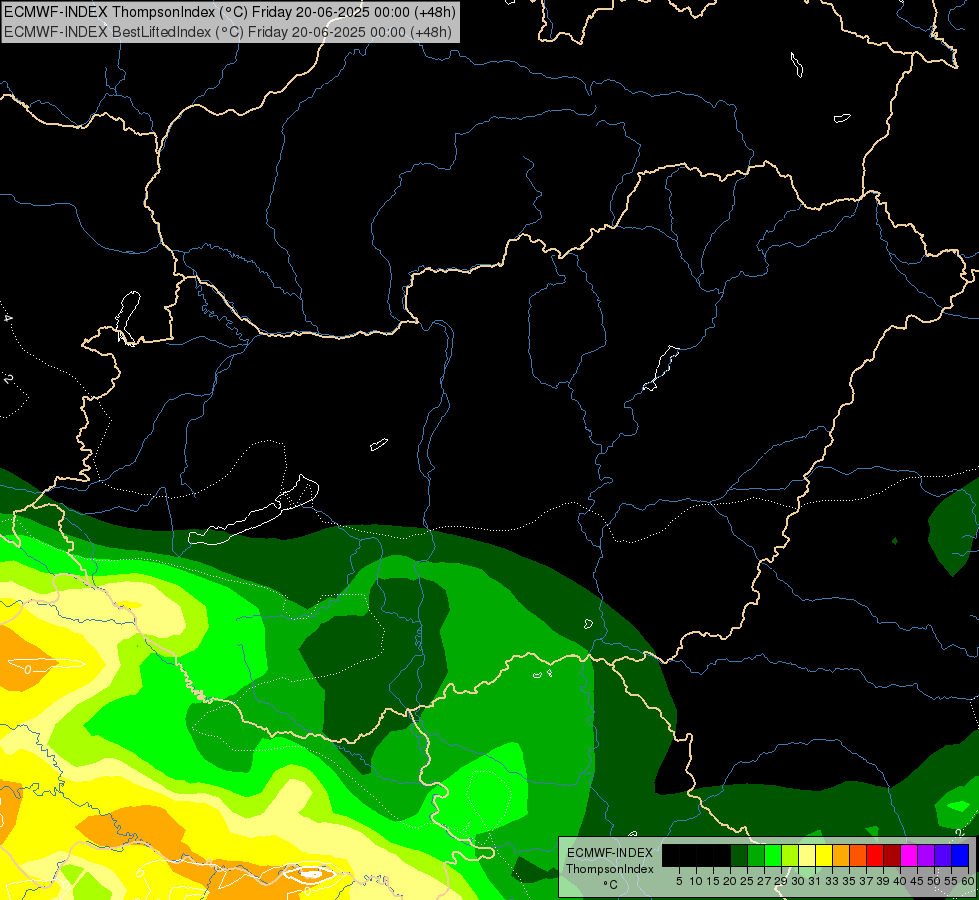Click the blue 55–60 legend swatch

pos(960,855)
